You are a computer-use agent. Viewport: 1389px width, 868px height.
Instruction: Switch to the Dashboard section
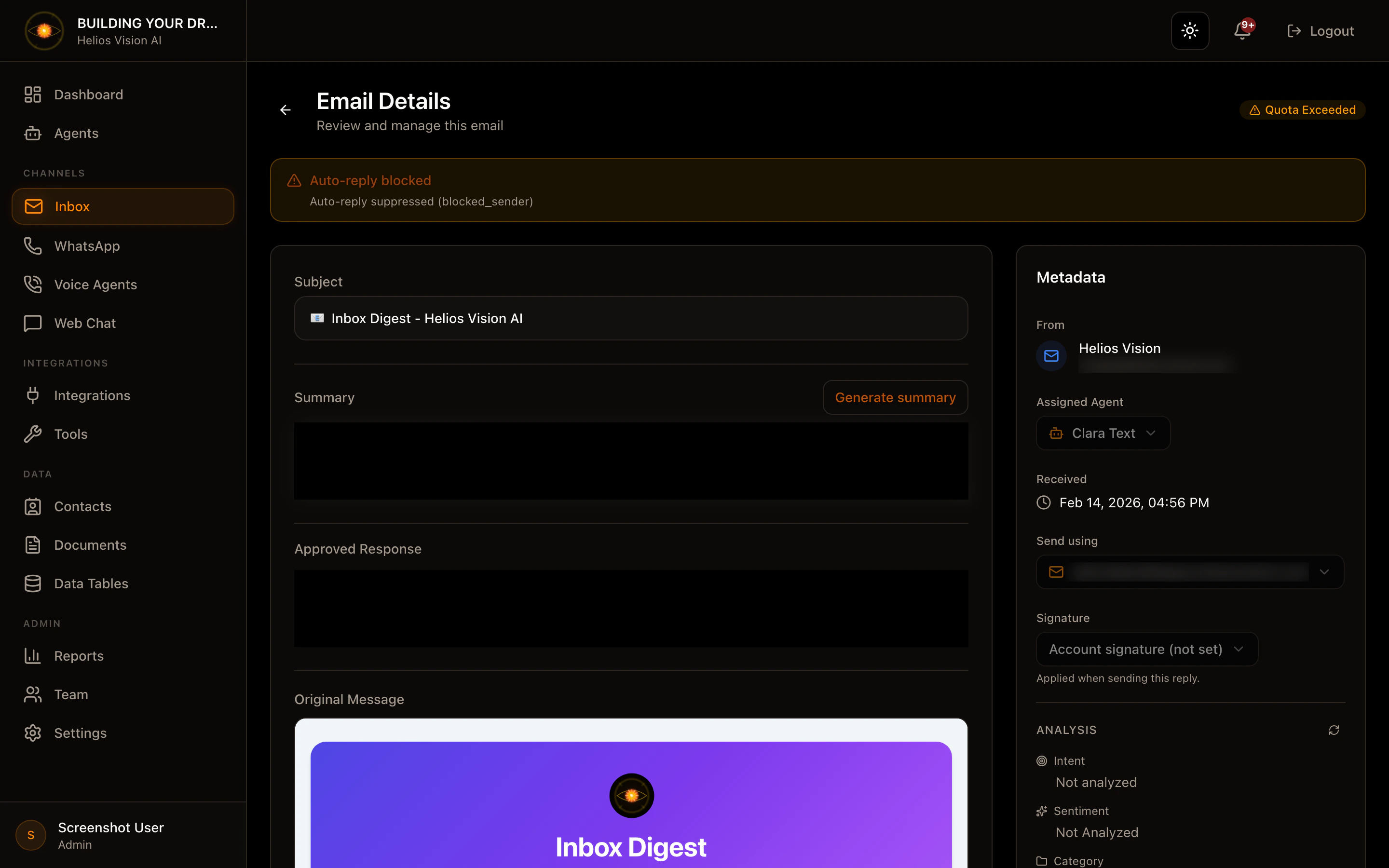point(88,94)
